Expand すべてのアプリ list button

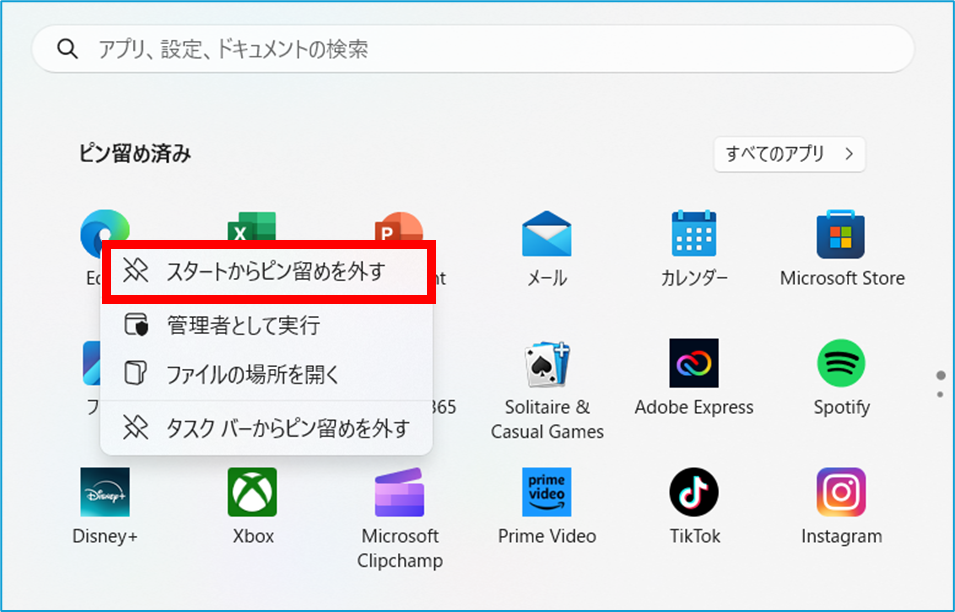[x=788, y=154]
